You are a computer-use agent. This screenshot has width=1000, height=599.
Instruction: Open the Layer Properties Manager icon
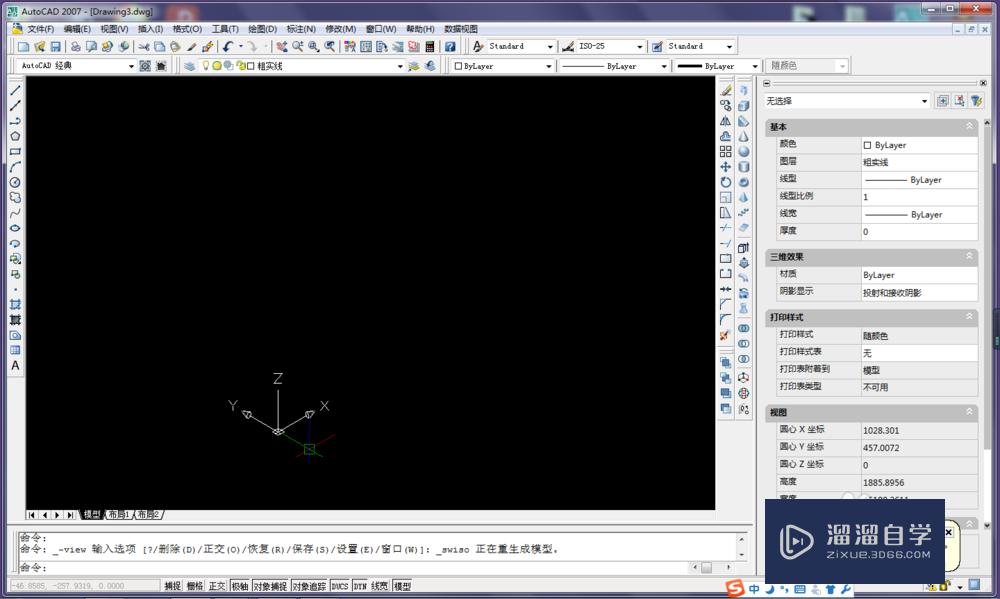(189, 65)
